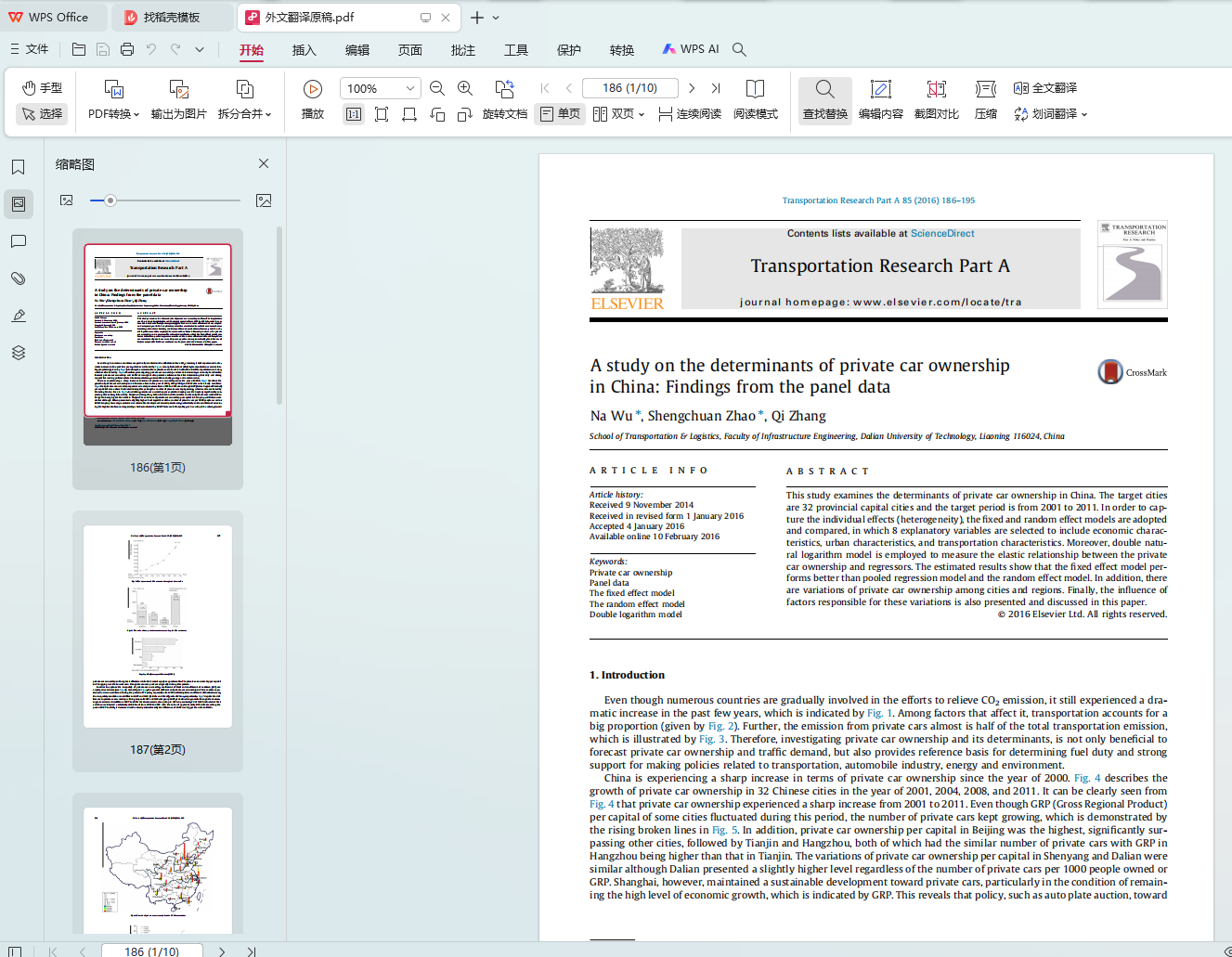Click the 截图对比 screenshot compare icon

click(x=936, y=89)
